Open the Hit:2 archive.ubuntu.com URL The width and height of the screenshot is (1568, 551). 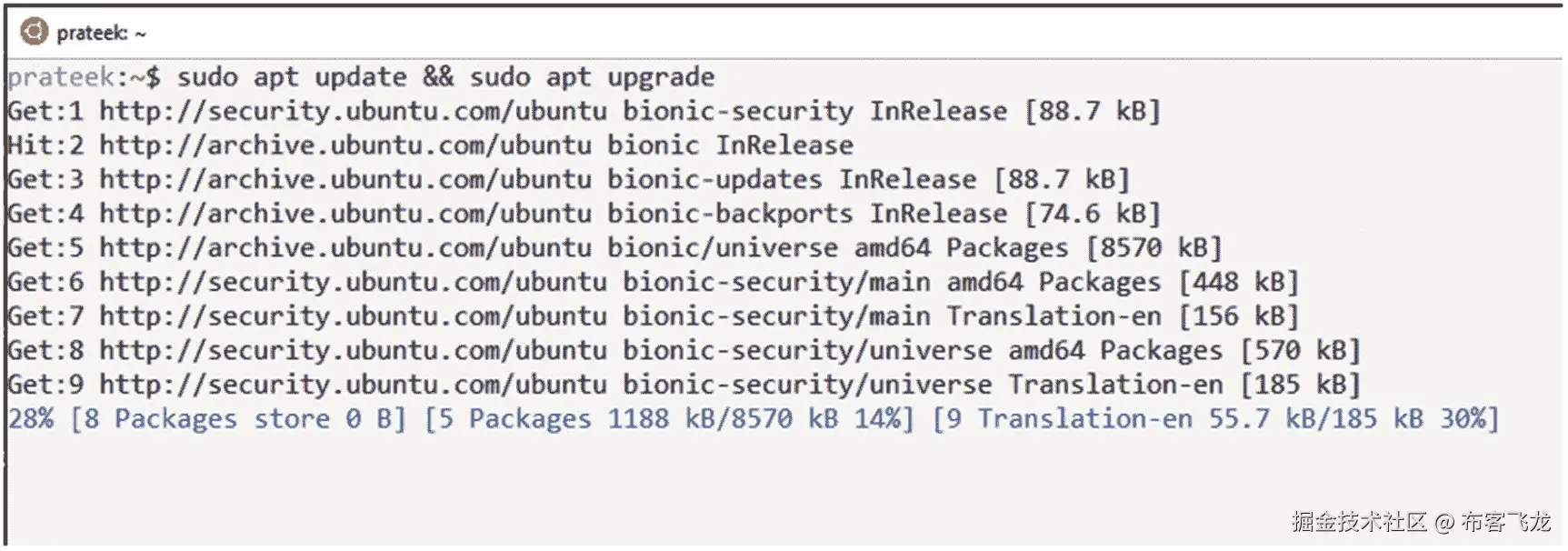(345, 145)
